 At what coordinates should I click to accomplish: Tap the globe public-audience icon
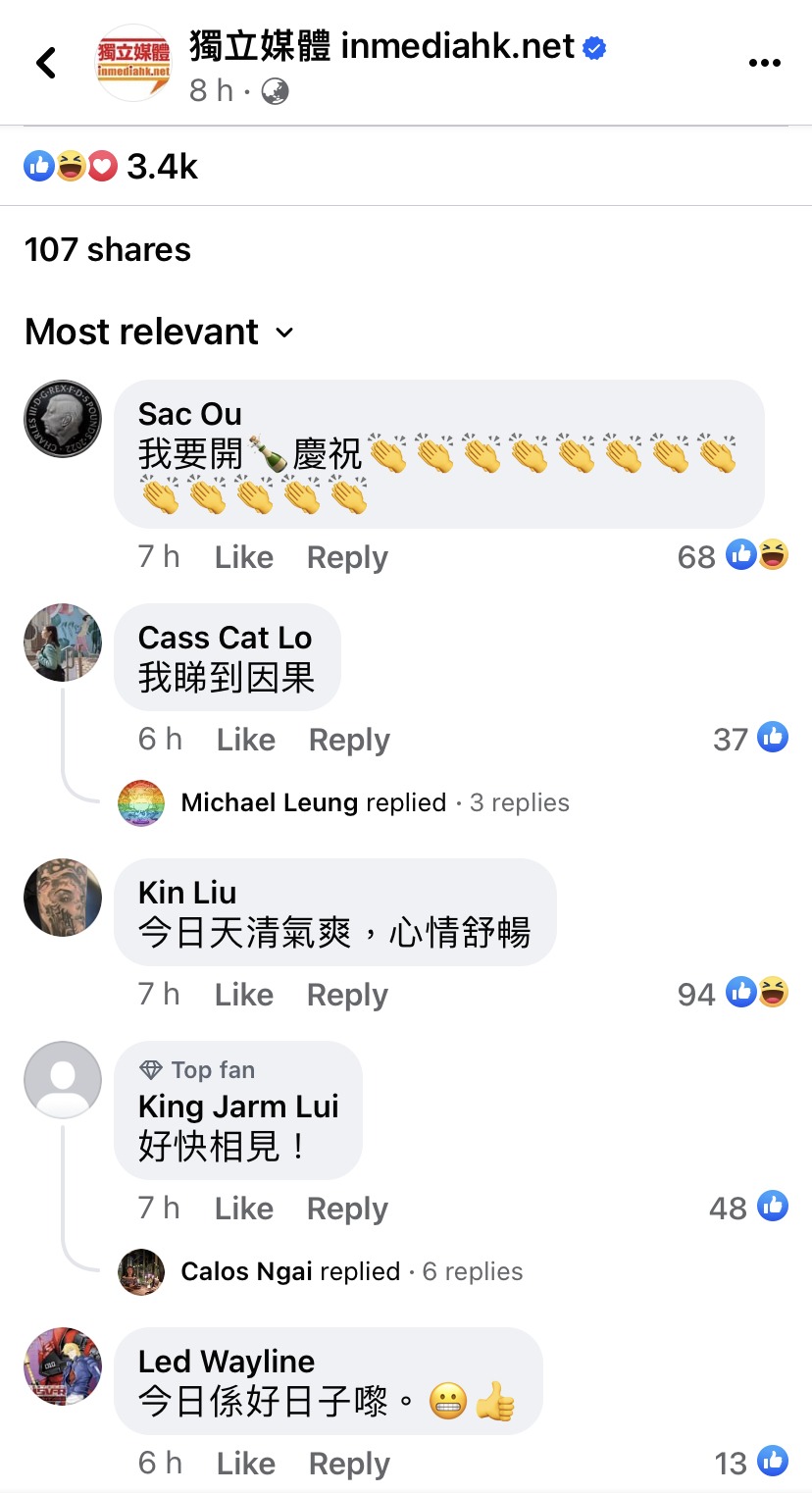click(x=275, y=91)
